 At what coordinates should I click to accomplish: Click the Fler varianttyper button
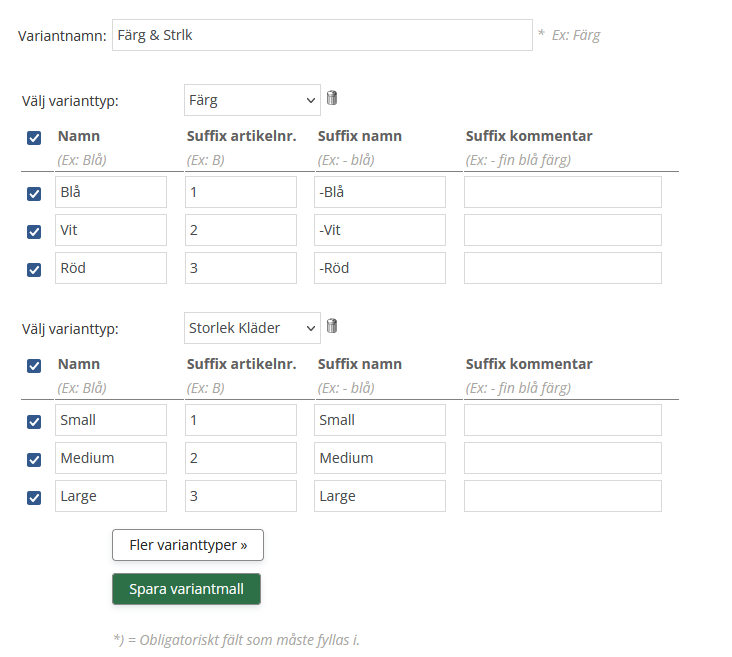[x=188, y=546]
